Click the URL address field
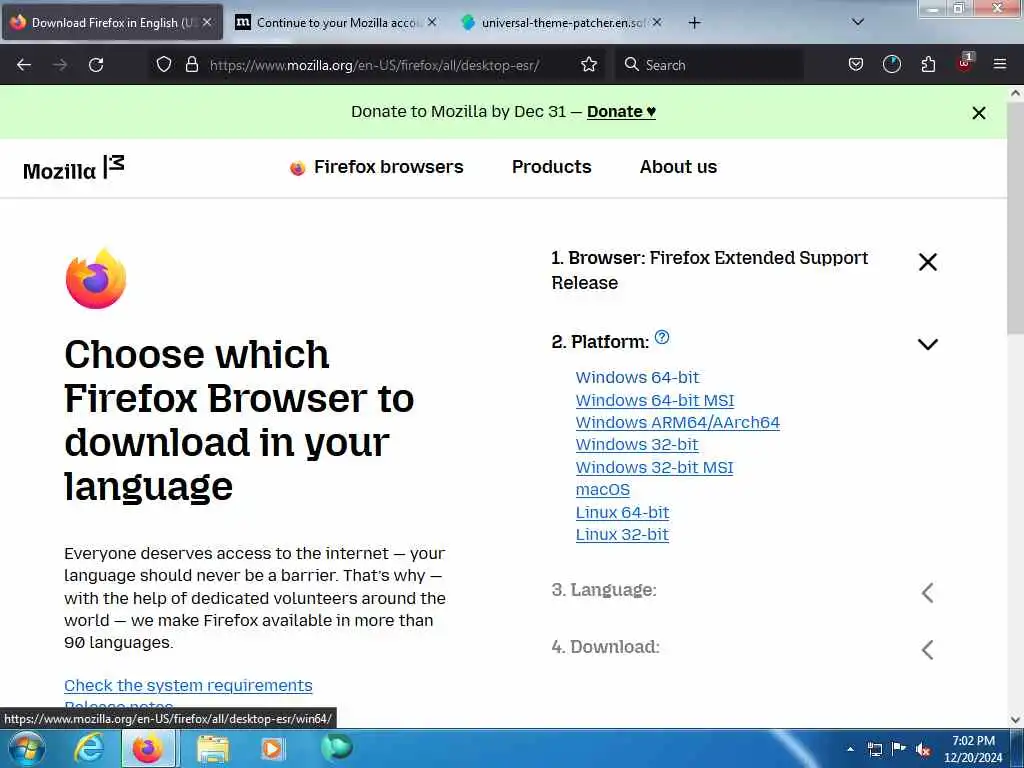 point(374,65)
